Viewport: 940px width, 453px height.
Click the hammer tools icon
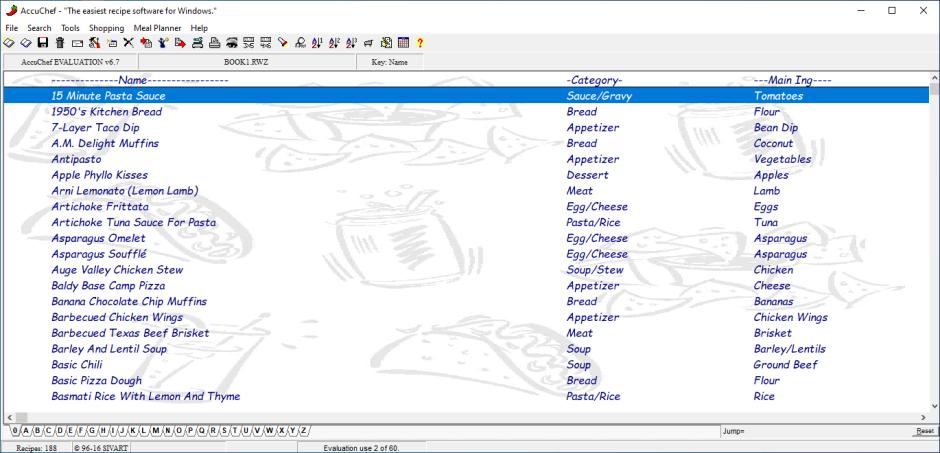[x=94, y=43]
